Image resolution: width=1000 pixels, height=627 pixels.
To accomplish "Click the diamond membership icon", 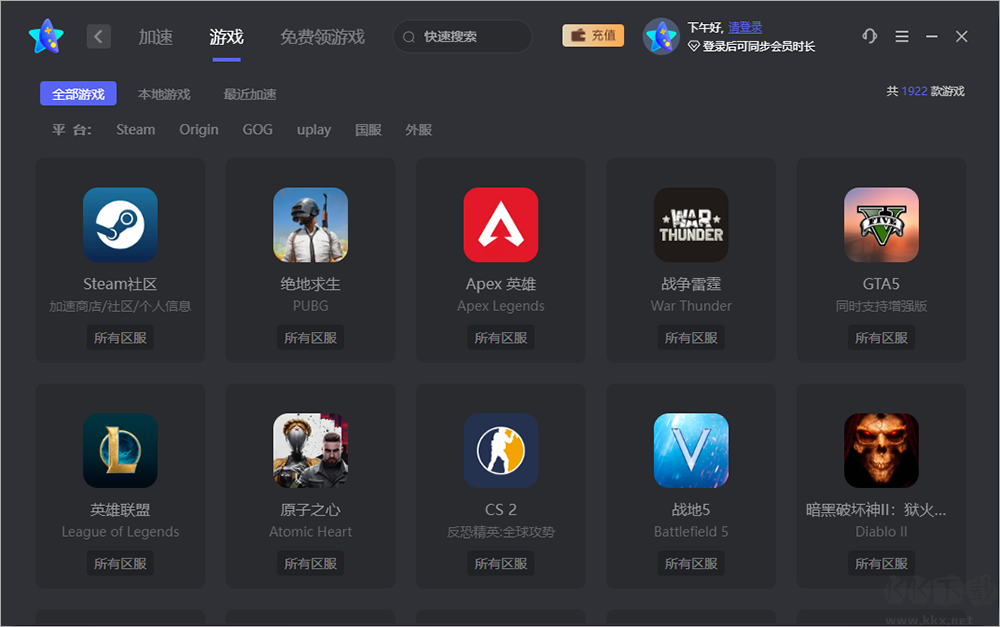I will pyautogui.click(x=694, y=47).
